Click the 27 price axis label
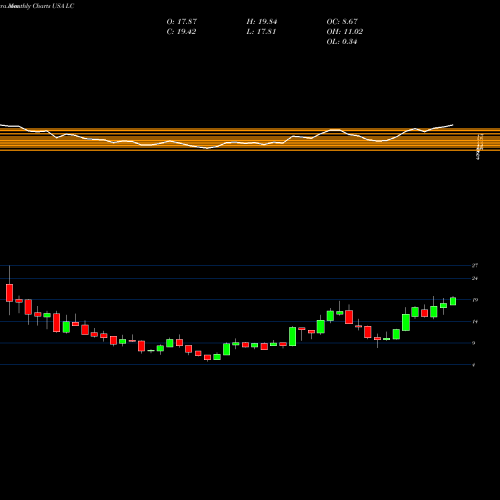This screenshot has width=500, height=500. click(475, 266)
